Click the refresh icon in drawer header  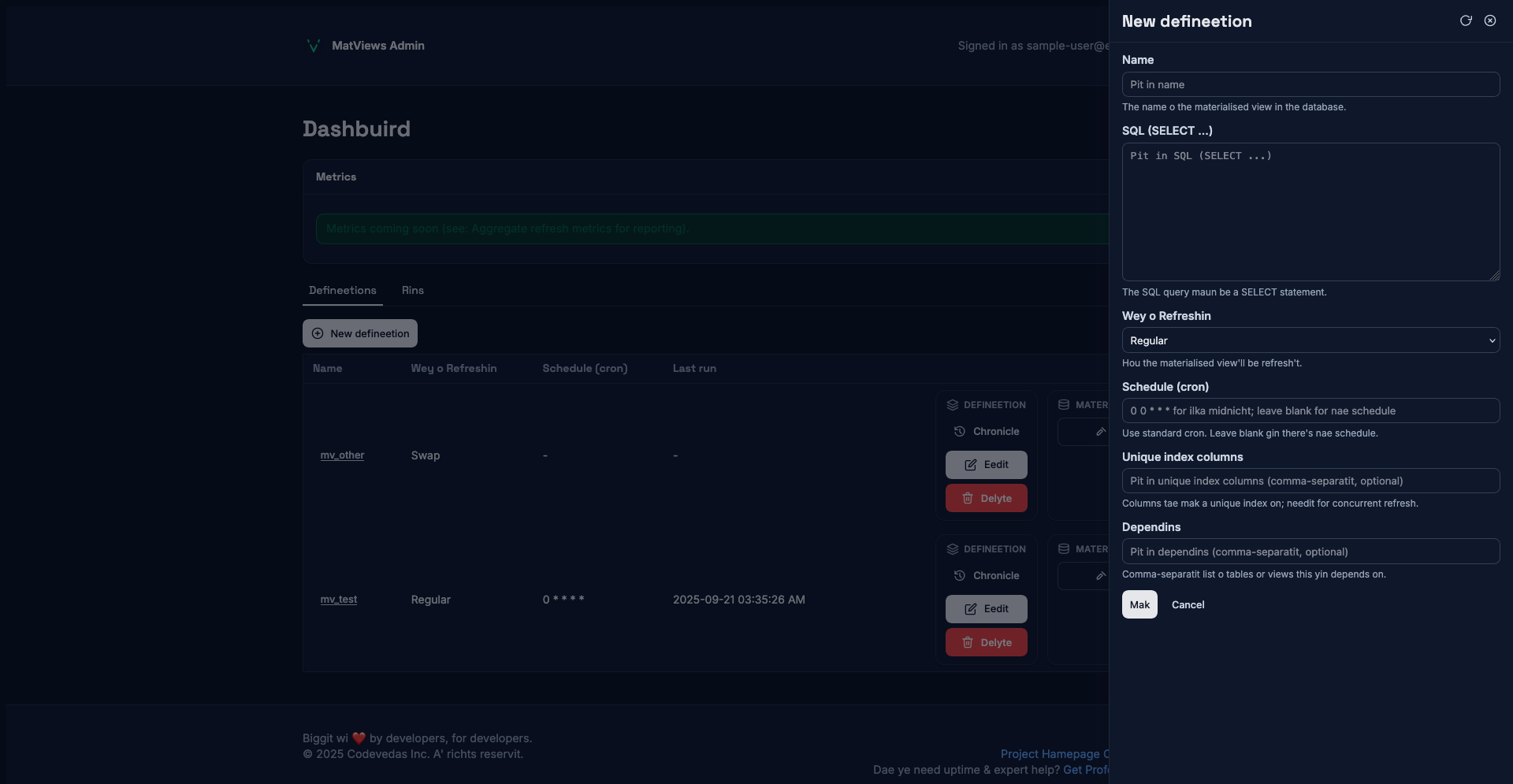coord(1466,21)
